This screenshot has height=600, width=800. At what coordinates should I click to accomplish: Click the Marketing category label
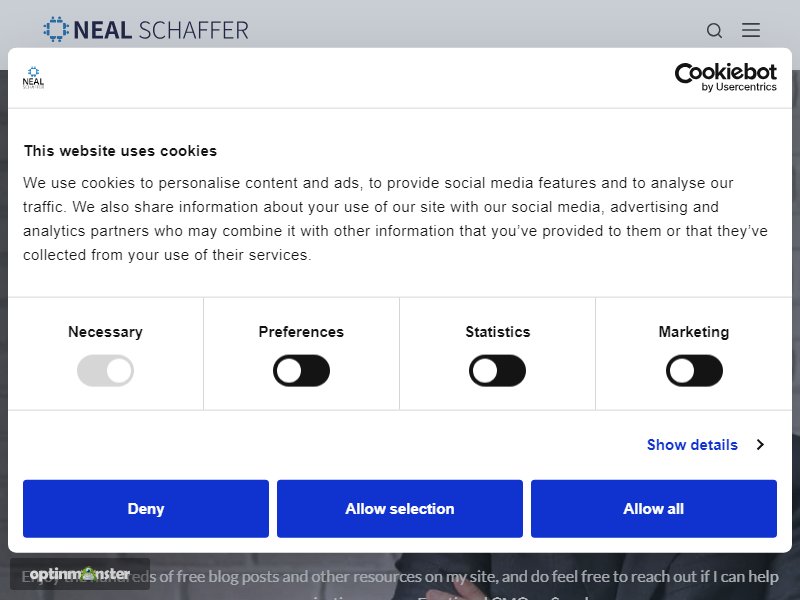(x=694, y=332)
